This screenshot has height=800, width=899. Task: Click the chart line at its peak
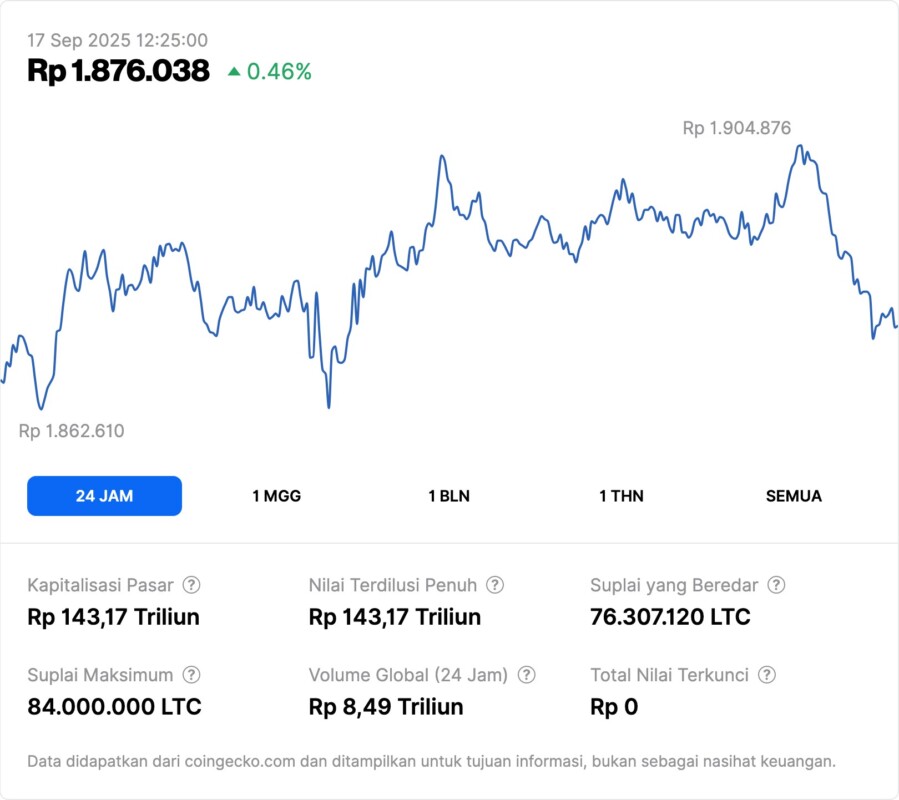coord(799,147)
